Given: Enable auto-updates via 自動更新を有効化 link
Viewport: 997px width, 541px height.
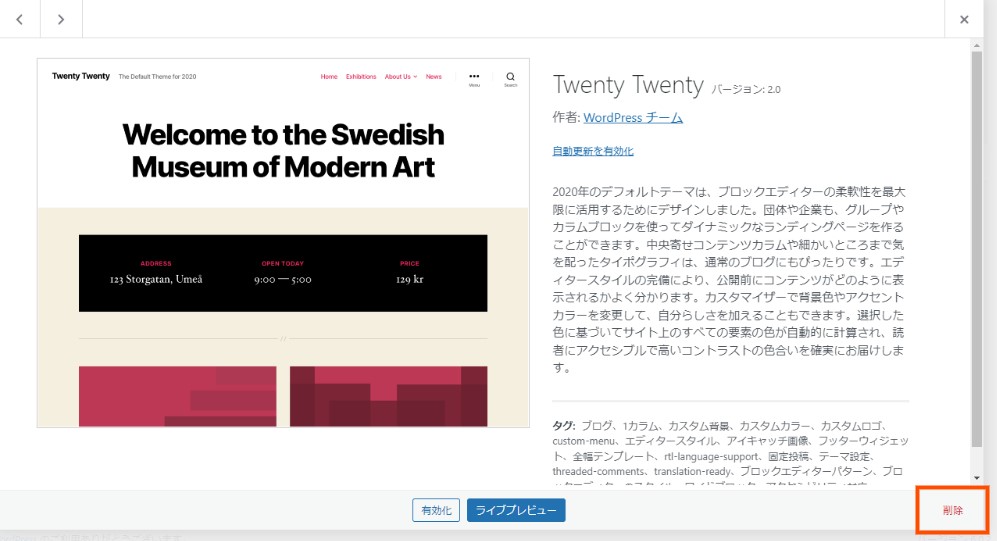Looking at the screenshot, I should (x=593, y=151).
